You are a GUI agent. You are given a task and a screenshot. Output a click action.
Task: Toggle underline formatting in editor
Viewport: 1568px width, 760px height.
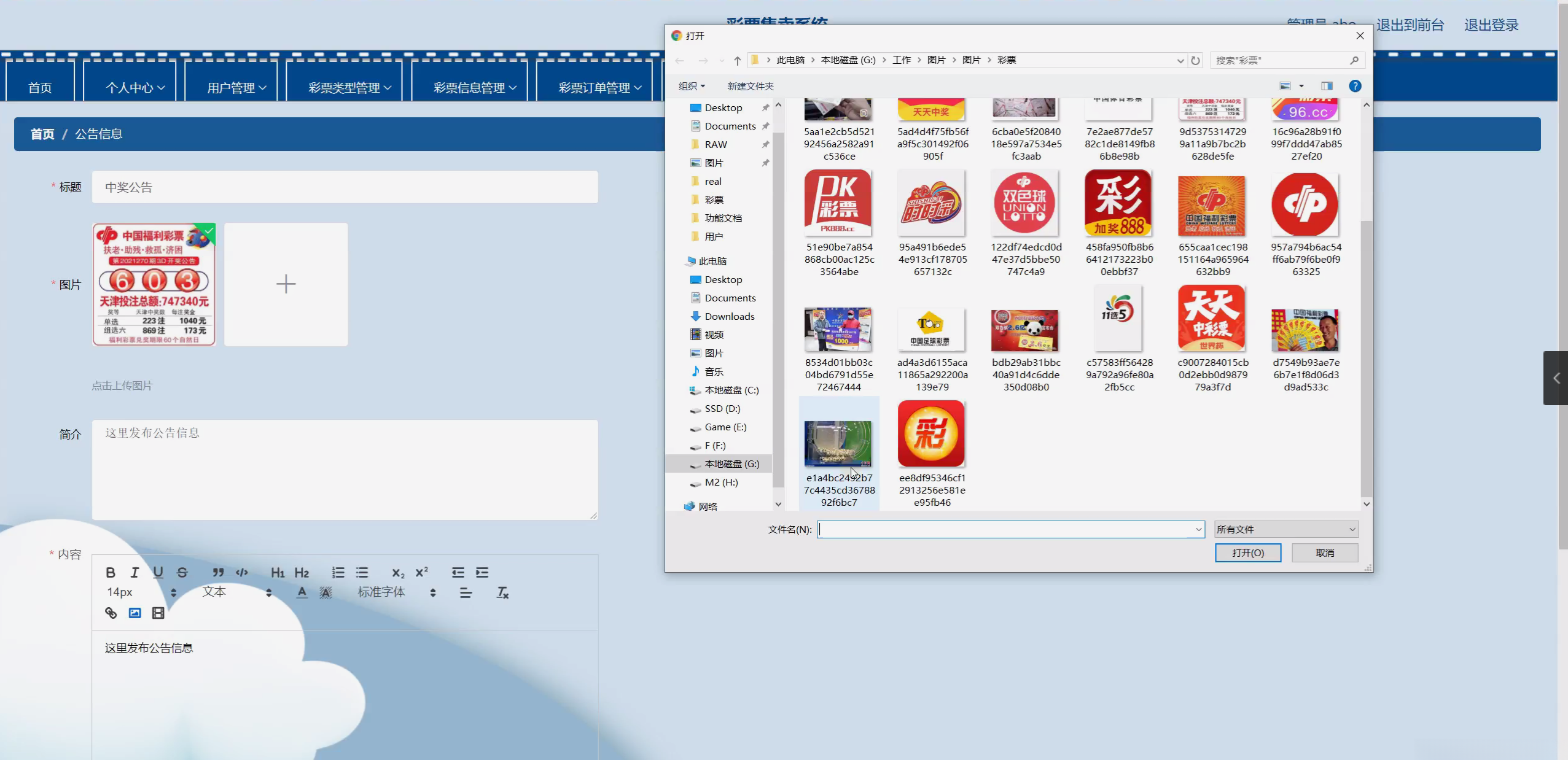point(158,572)
